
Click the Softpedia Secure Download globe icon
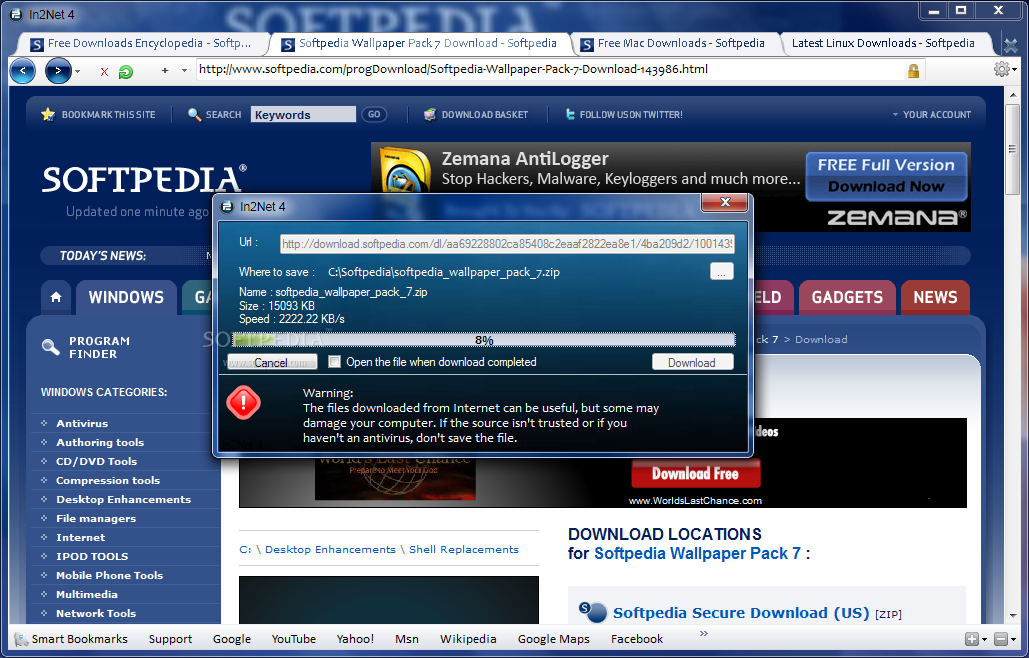[x=593, y=611]
